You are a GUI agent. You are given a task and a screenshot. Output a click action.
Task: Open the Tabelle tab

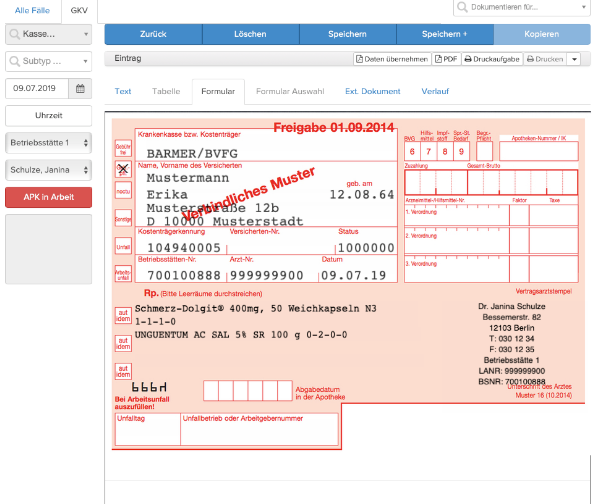click(x=166, y=91)
